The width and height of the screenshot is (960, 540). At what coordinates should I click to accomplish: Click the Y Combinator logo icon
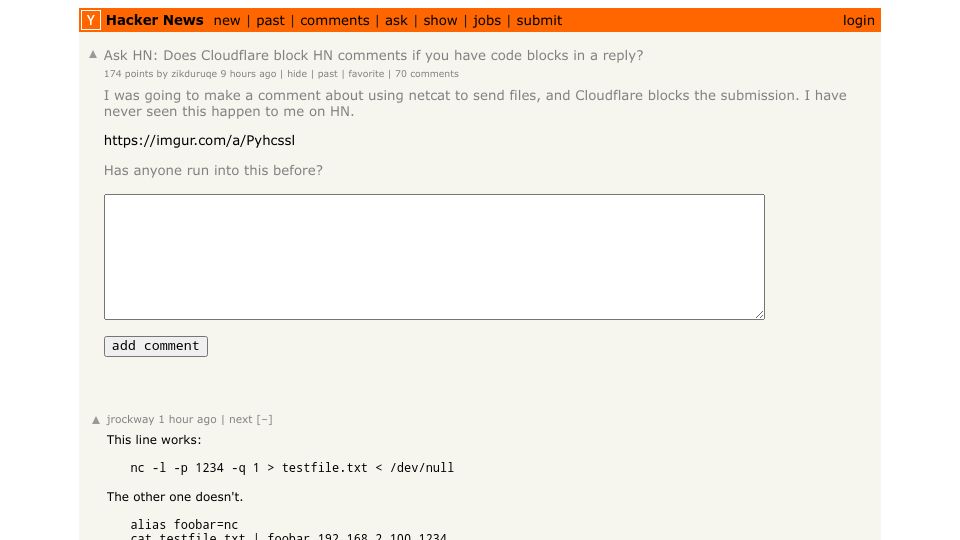click(91, 20)
